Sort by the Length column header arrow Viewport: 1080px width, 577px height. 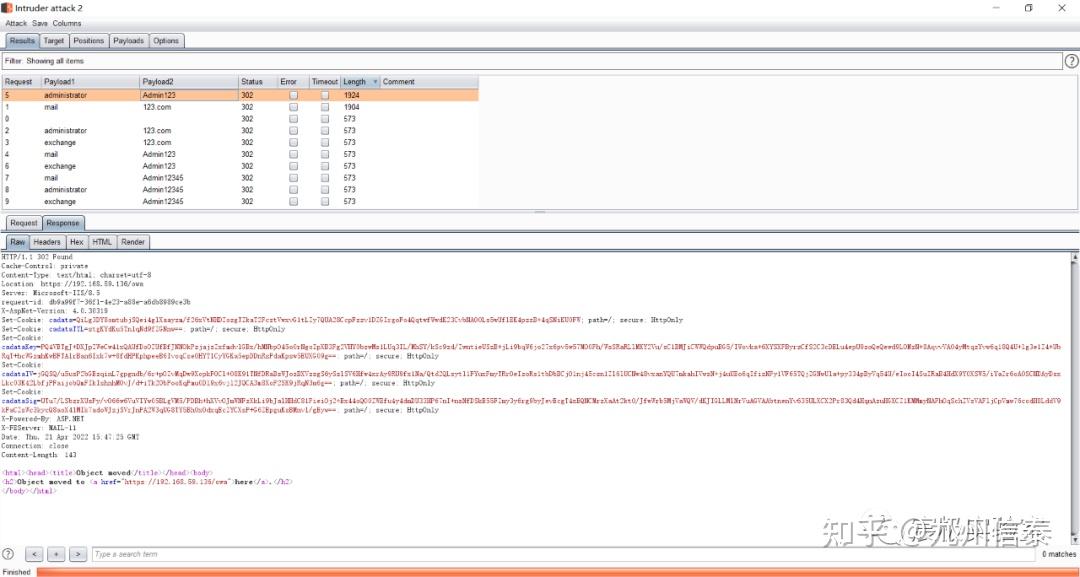coord(375,82)
